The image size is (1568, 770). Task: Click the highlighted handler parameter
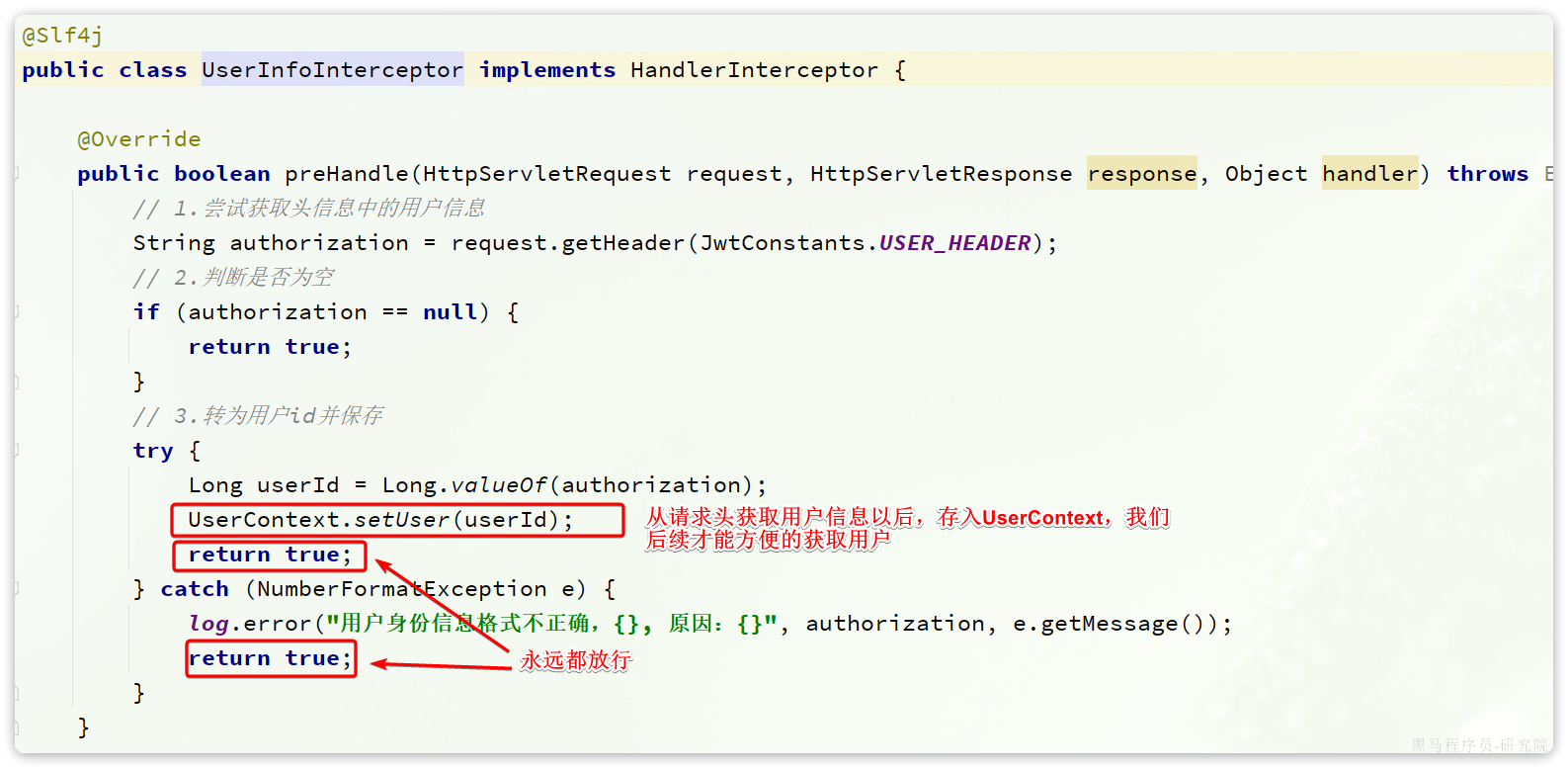coord(1370,174)
